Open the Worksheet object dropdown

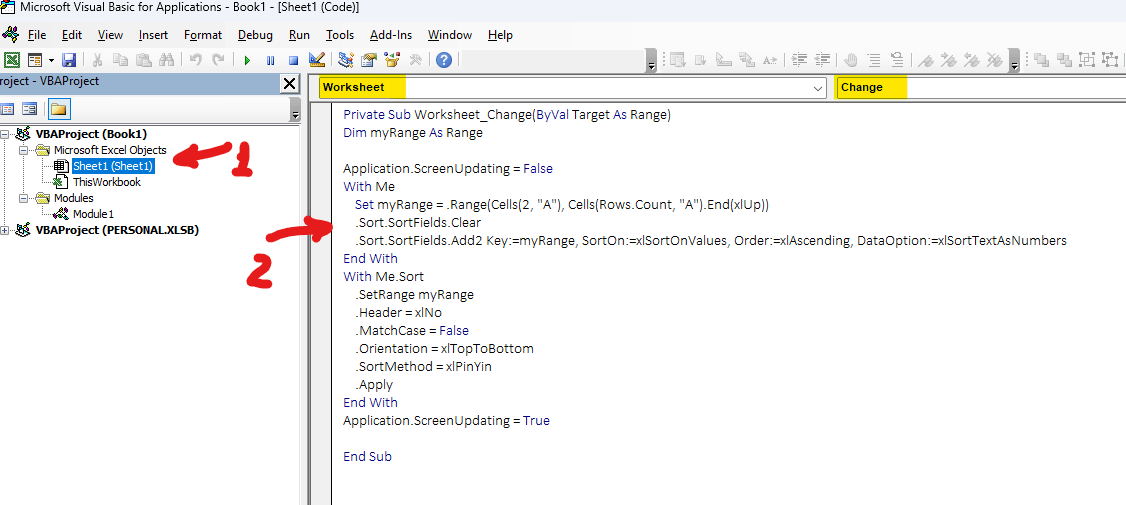click(817, 88)
